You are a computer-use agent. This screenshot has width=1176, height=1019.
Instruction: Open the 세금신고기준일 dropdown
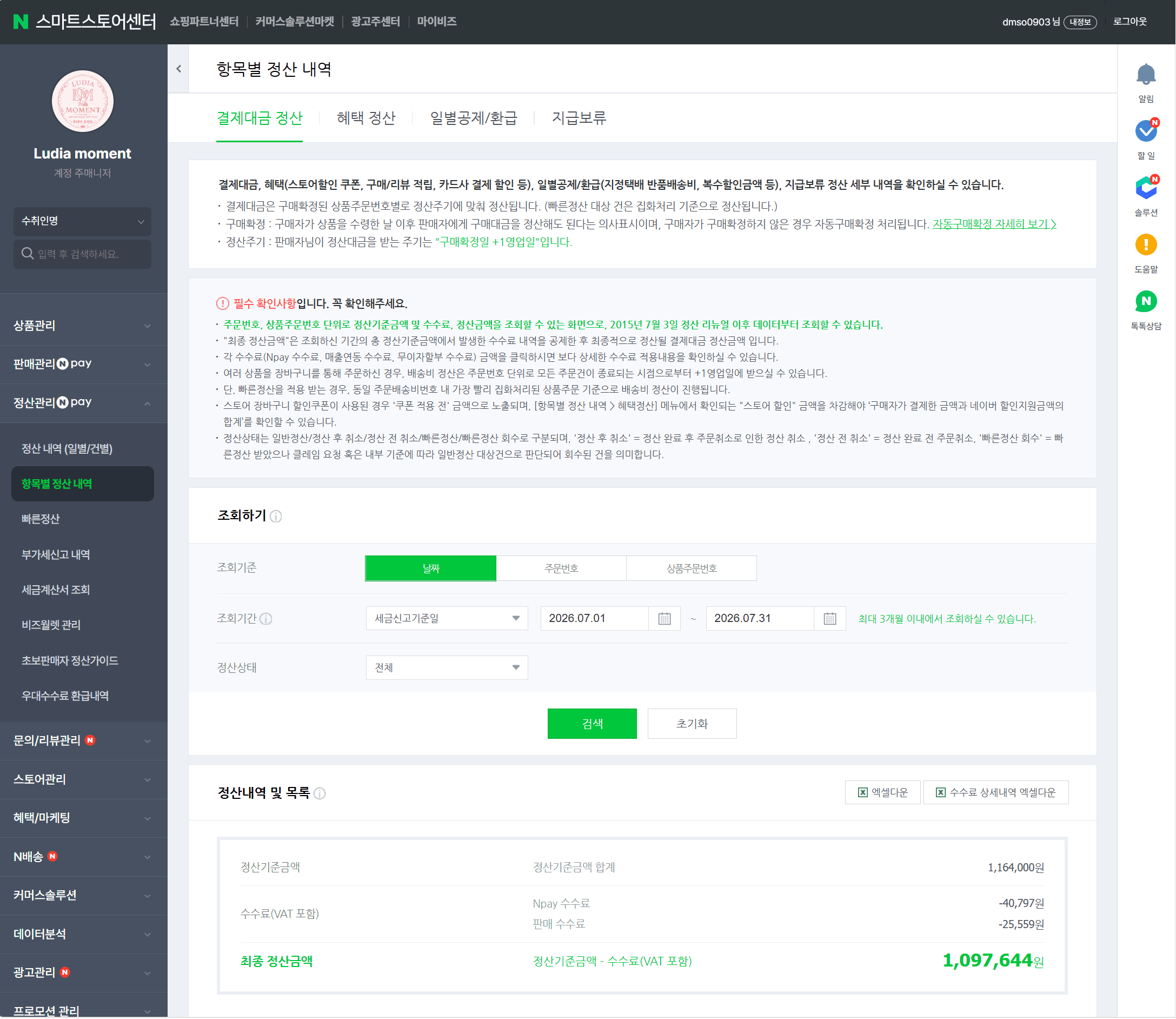447,619
